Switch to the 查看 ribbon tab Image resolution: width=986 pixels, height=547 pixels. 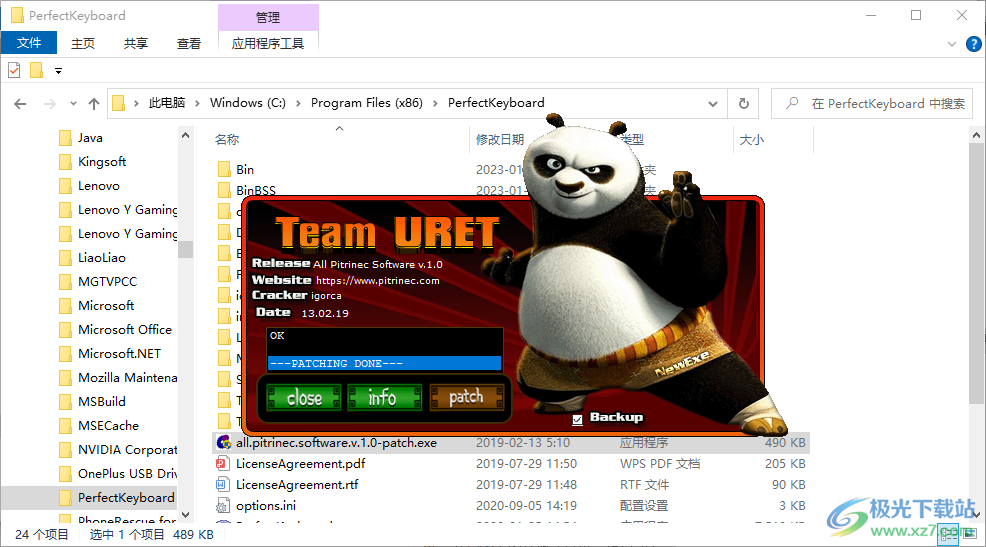[x=189, y=43]
